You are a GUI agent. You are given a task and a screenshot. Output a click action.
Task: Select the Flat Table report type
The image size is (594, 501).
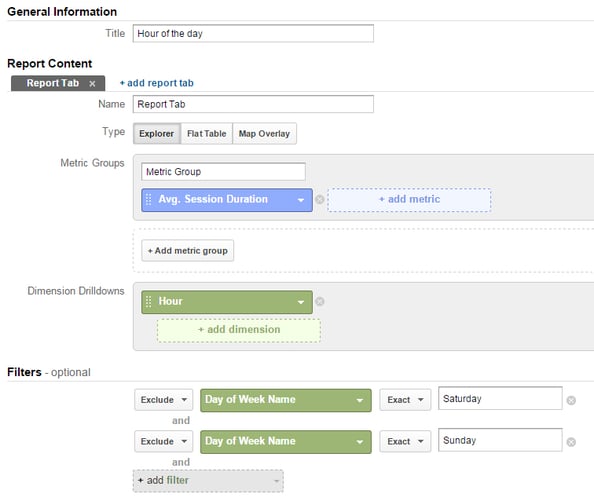206,134
